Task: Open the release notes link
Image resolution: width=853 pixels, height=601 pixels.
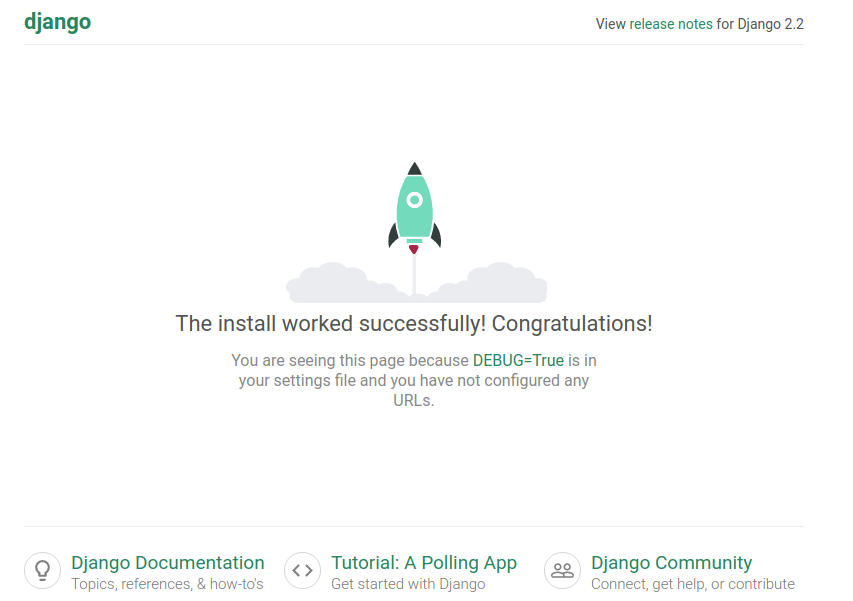Action: pyautogui.click(x=671, y=24)
